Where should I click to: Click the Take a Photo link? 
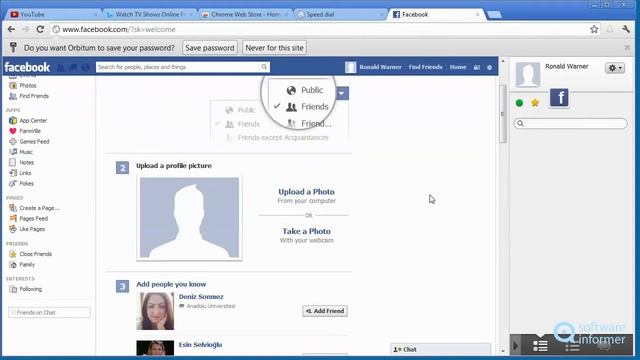(x=307, y=231)
